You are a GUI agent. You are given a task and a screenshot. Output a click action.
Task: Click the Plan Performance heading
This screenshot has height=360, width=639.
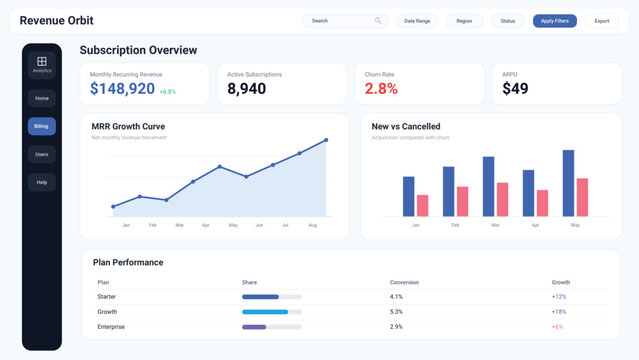click(x=128, y=262)
